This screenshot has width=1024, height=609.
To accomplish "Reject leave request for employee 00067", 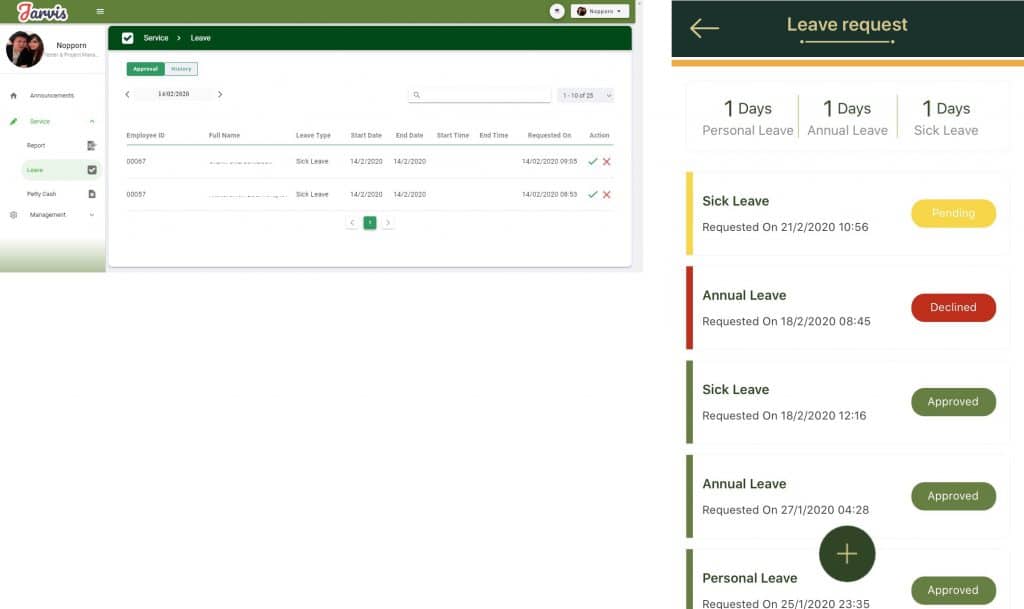I will pos(607,161).
